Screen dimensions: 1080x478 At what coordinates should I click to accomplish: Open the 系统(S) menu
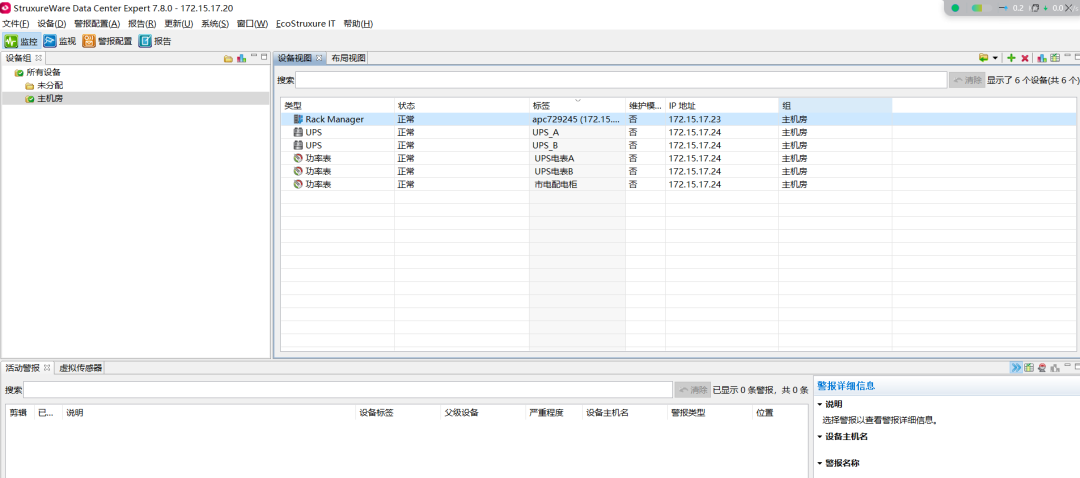click(x=215, y=23)
